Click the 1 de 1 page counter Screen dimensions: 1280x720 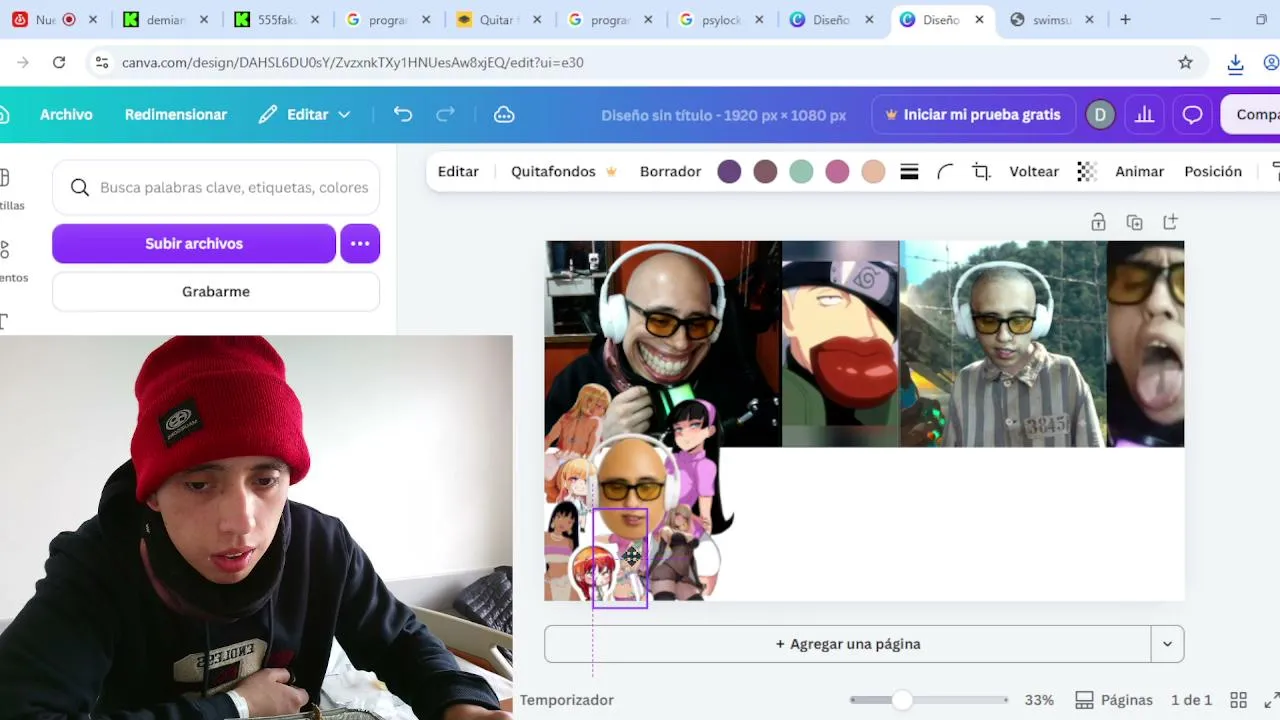[1191, 700]
